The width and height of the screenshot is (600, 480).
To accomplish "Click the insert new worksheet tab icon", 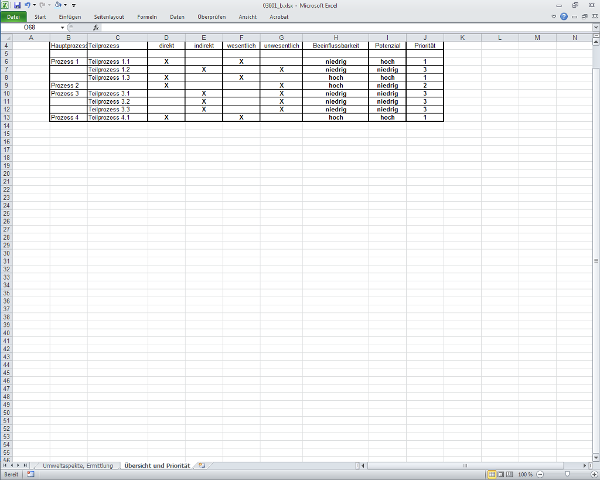I will click(x=202, y=466).
